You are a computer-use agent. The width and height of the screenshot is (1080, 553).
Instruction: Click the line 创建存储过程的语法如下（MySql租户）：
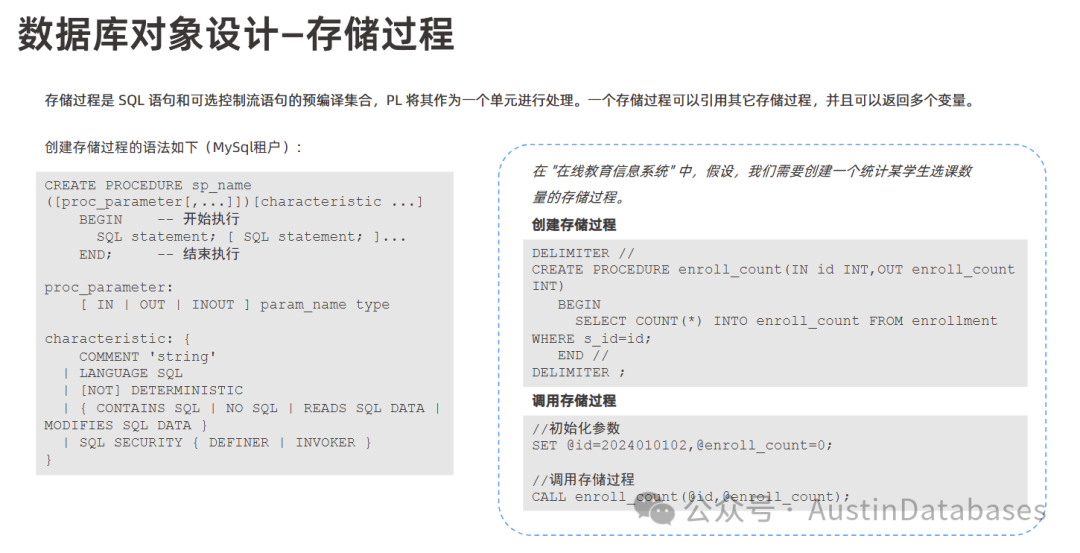(173, 147)
